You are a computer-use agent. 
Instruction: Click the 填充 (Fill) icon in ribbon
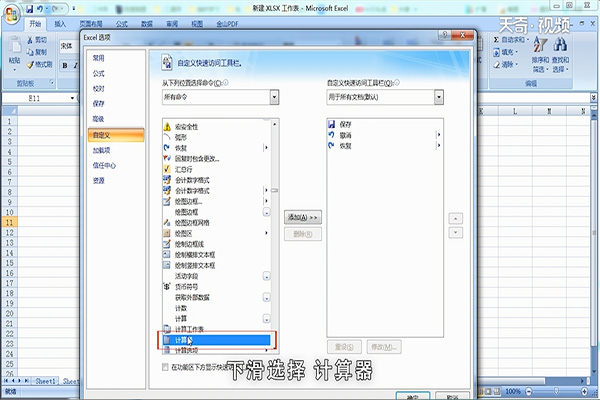point(496,52)
